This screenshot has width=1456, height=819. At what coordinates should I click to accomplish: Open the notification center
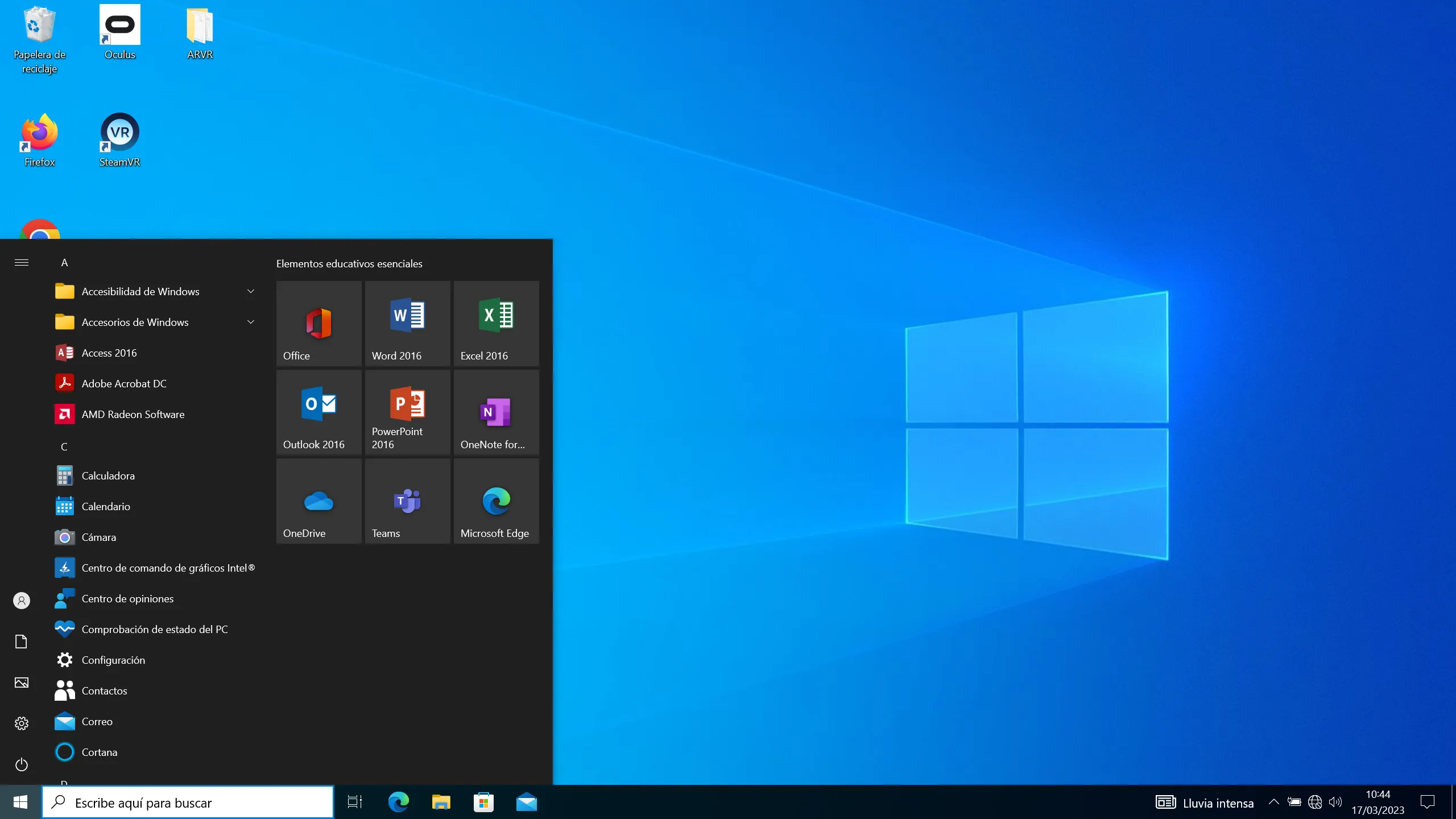click(1428, 803)
